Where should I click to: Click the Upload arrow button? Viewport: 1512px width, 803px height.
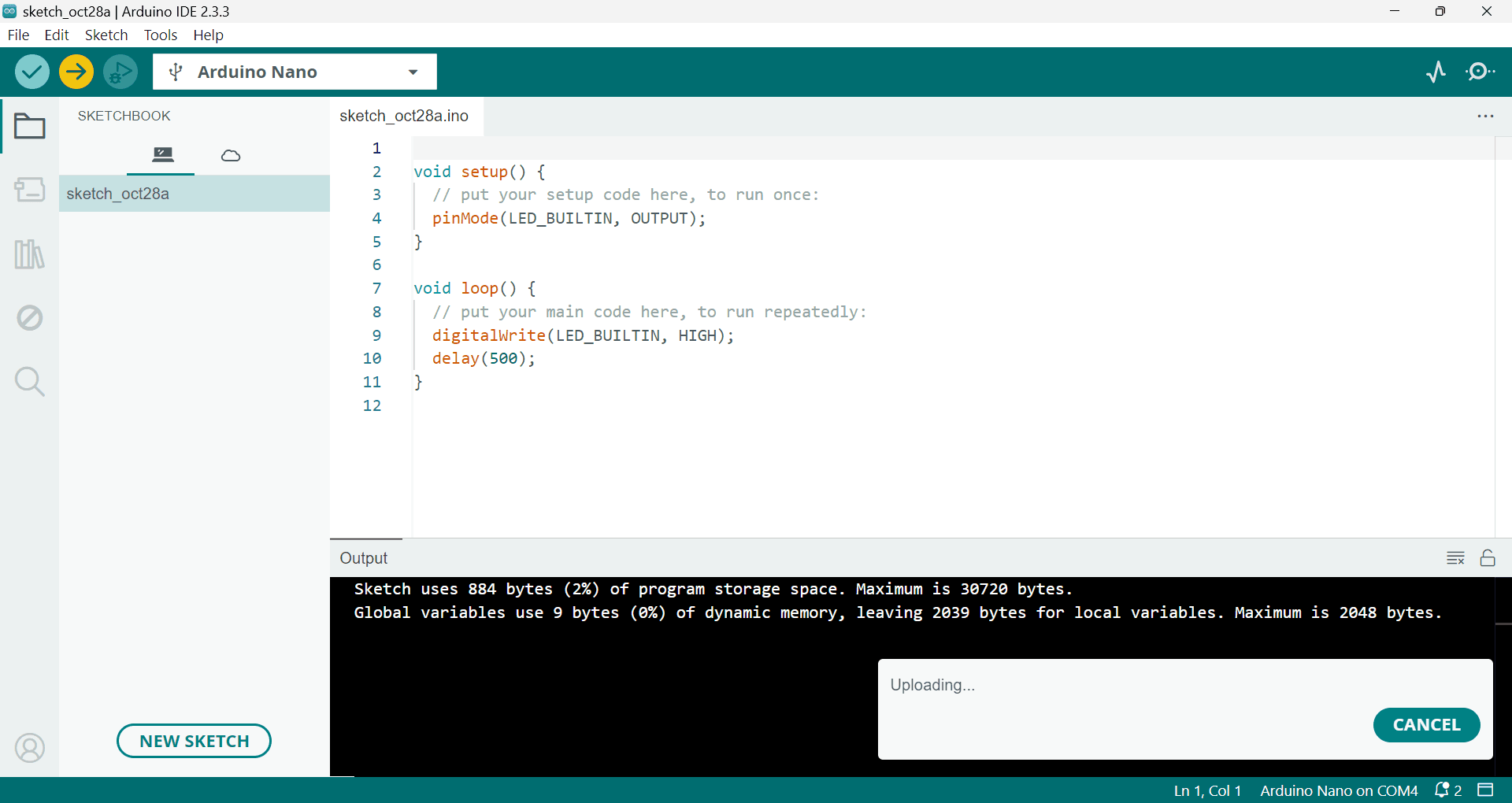(x=76, y=72)
